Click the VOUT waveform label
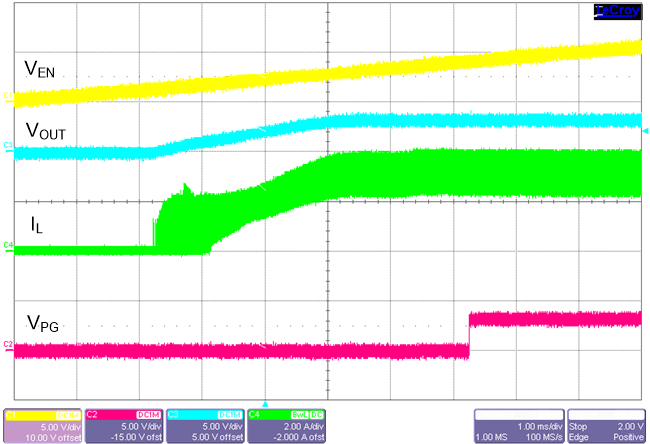 [50, 131]
